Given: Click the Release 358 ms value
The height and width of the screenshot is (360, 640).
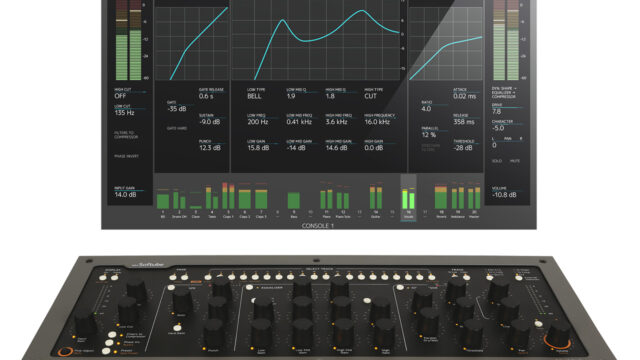Looking at the screenshot, I should pos(464,122).
